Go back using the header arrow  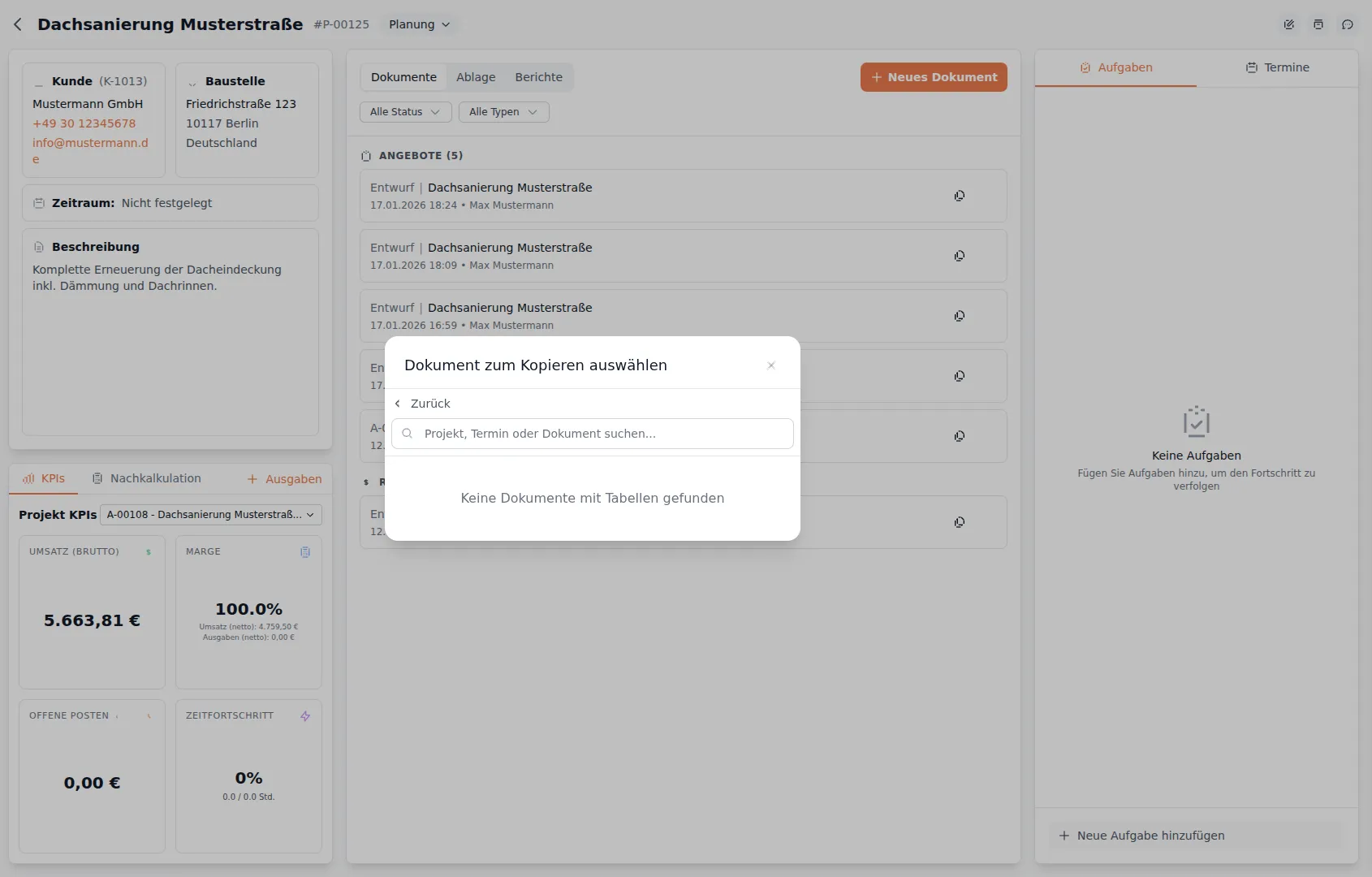tap(18, 24)
